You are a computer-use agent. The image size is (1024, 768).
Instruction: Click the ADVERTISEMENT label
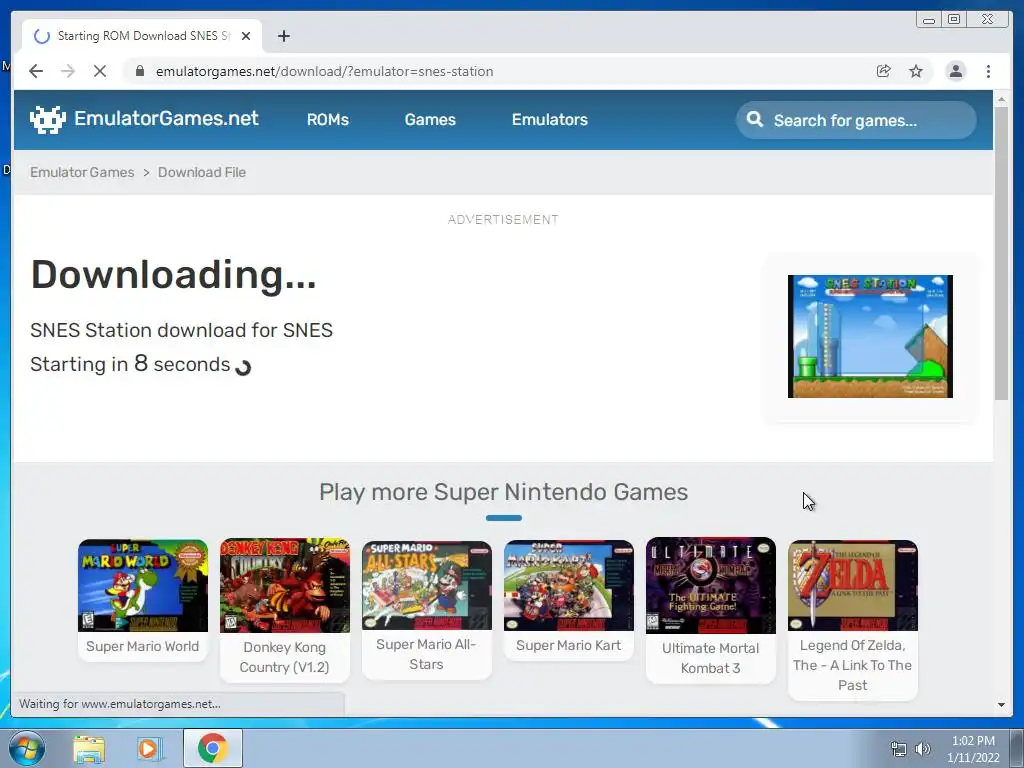pos(503,220)
